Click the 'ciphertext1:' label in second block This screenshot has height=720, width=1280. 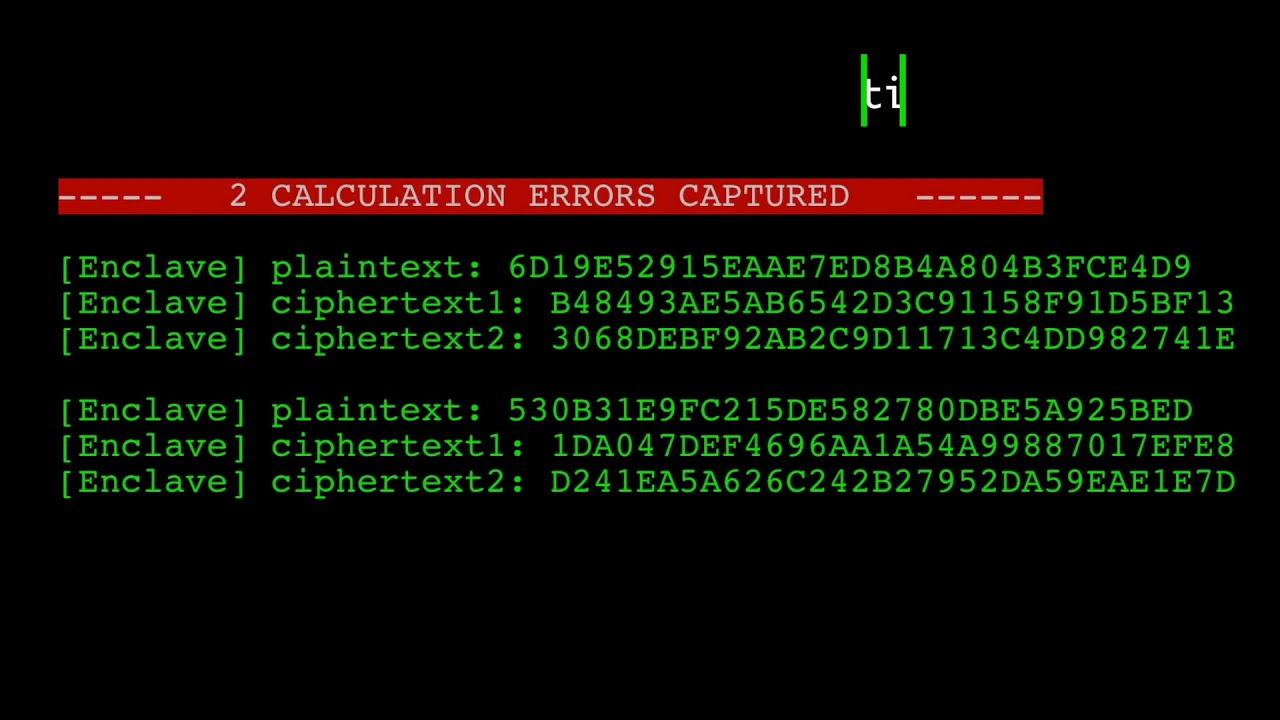tap(398, 447)
